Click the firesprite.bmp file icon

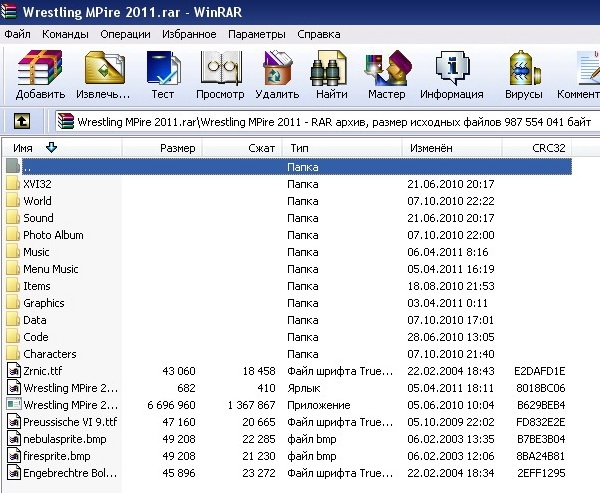tap(14, 455)
